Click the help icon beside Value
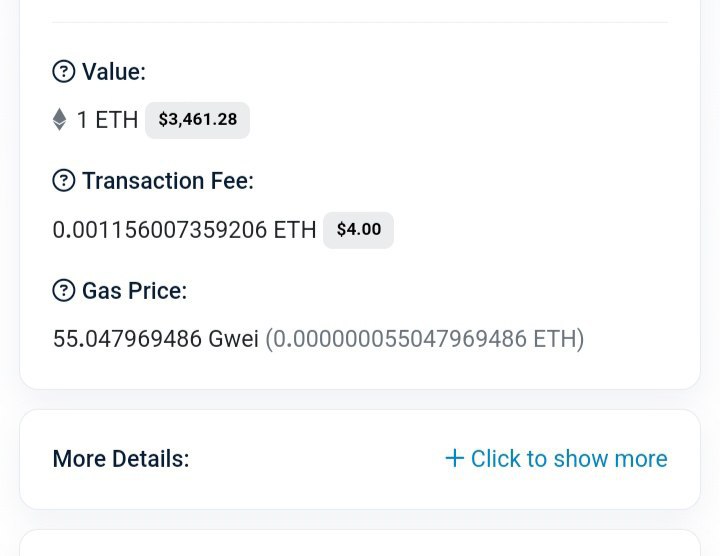 click(64, 72)
